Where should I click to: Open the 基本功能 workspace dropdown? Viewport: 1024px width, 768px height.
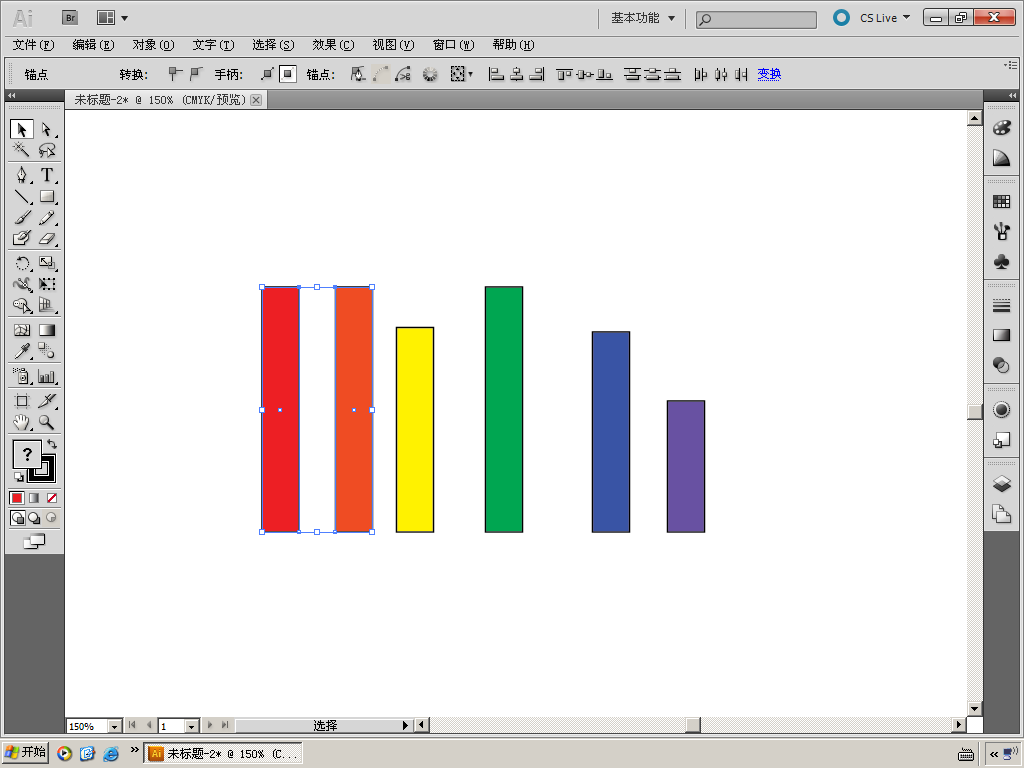click(x=643, y=18)
